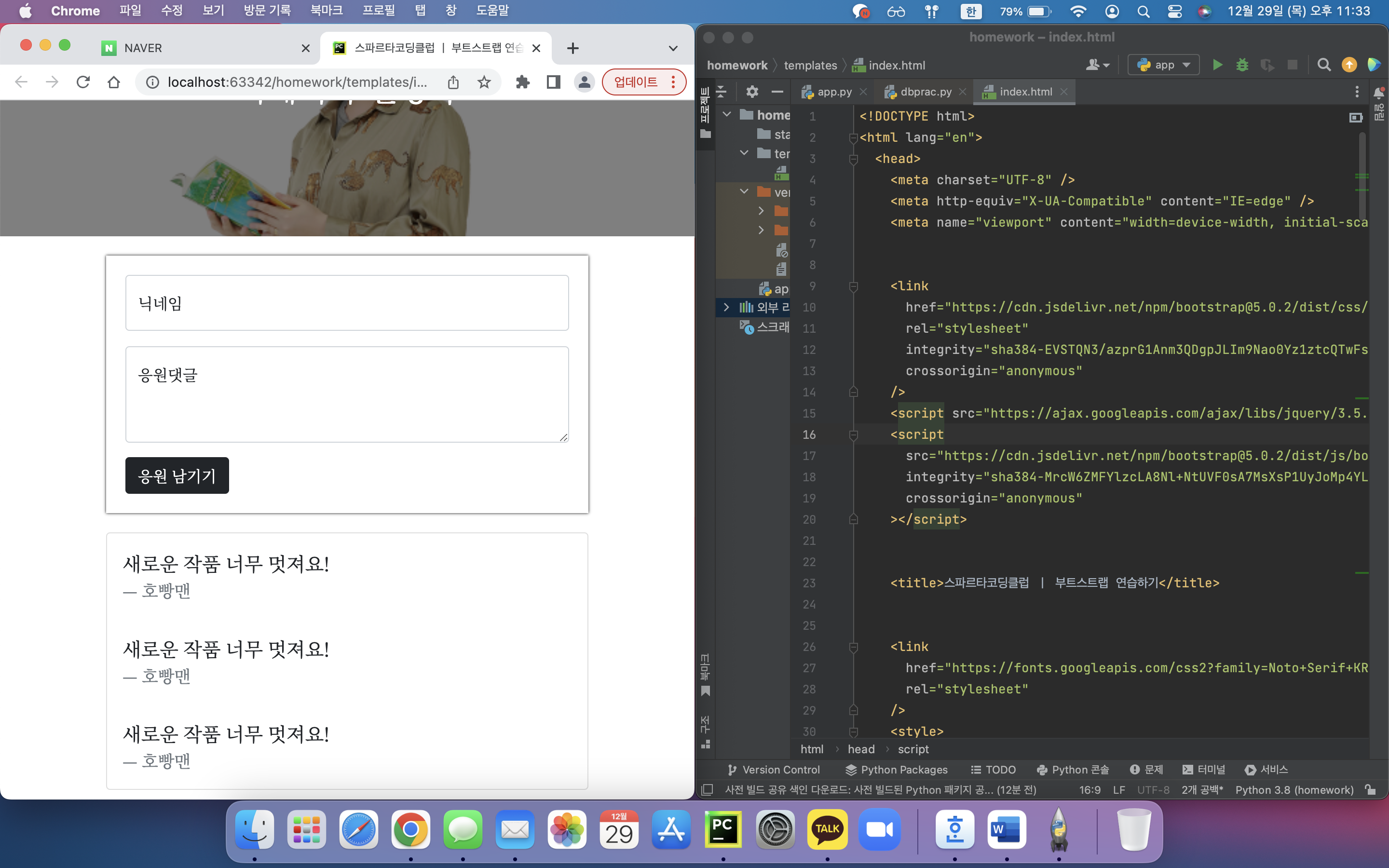Expand the external libraries node
The width and height of the screenshot is (1389, 868).
[727, 307]
